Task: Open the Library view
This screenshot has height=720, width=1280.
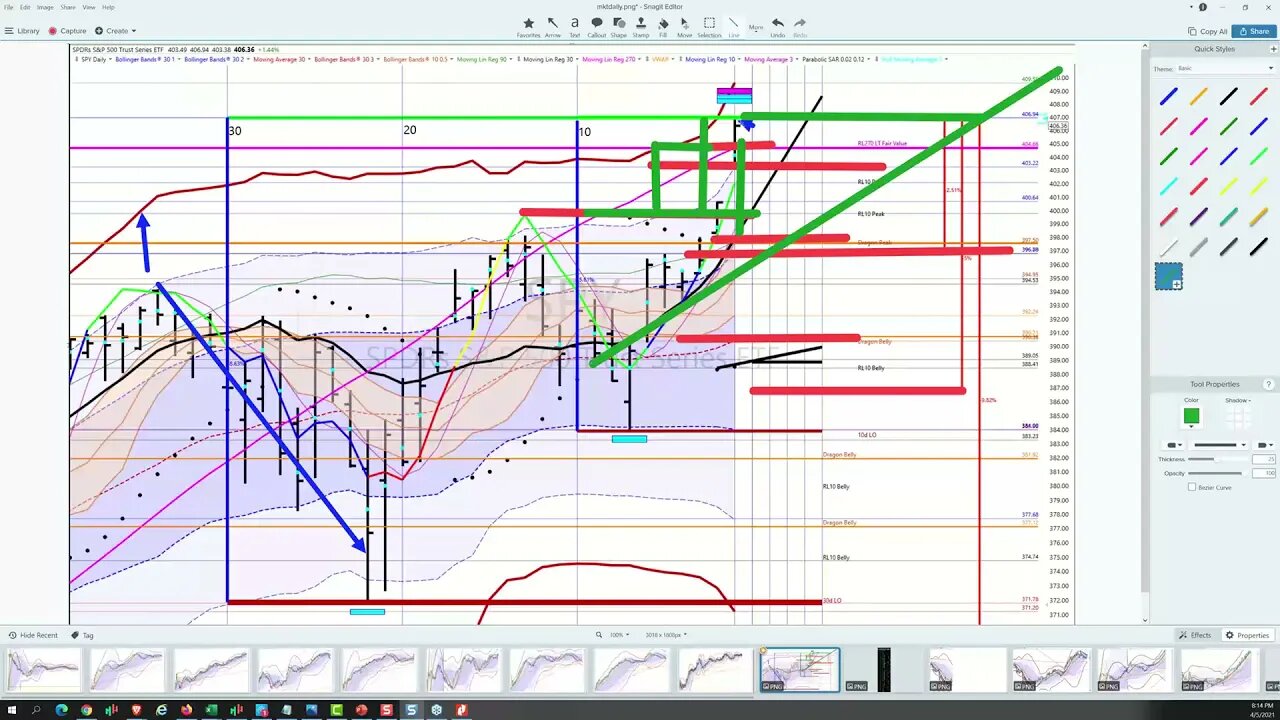Action: point(22,31)
